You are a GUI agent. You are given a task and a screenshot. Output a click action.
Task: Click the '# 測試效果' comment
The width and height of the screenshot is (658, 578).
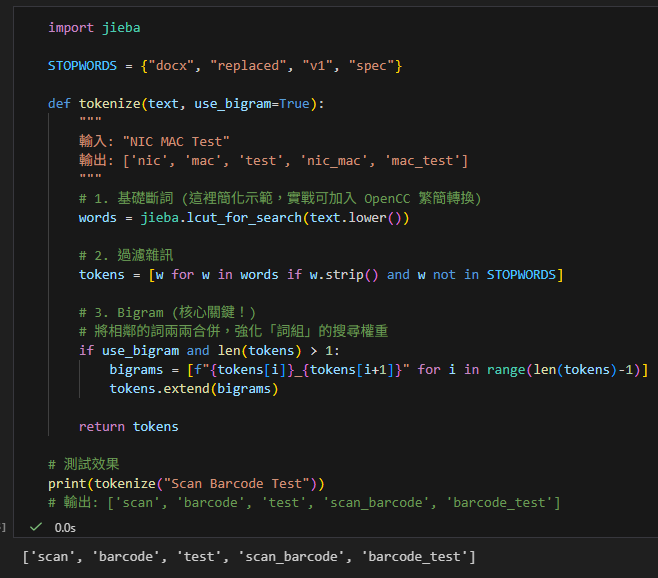[84, 464]
